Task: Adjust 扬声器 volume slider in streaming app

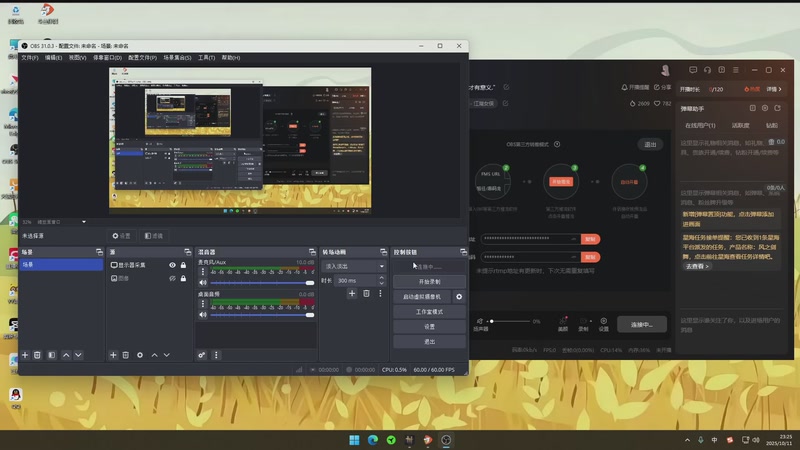Action: point(509,321)
